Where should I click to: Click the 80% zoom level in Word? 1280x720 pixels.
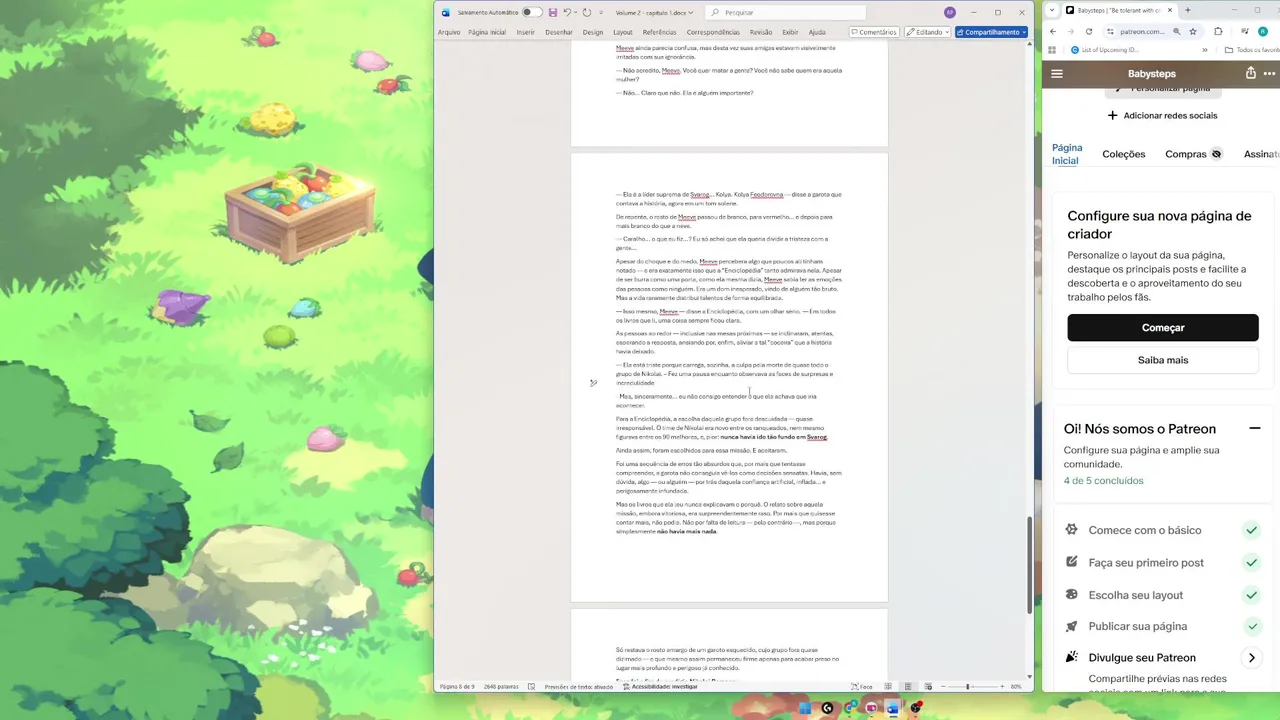[x=1016, y=687]
